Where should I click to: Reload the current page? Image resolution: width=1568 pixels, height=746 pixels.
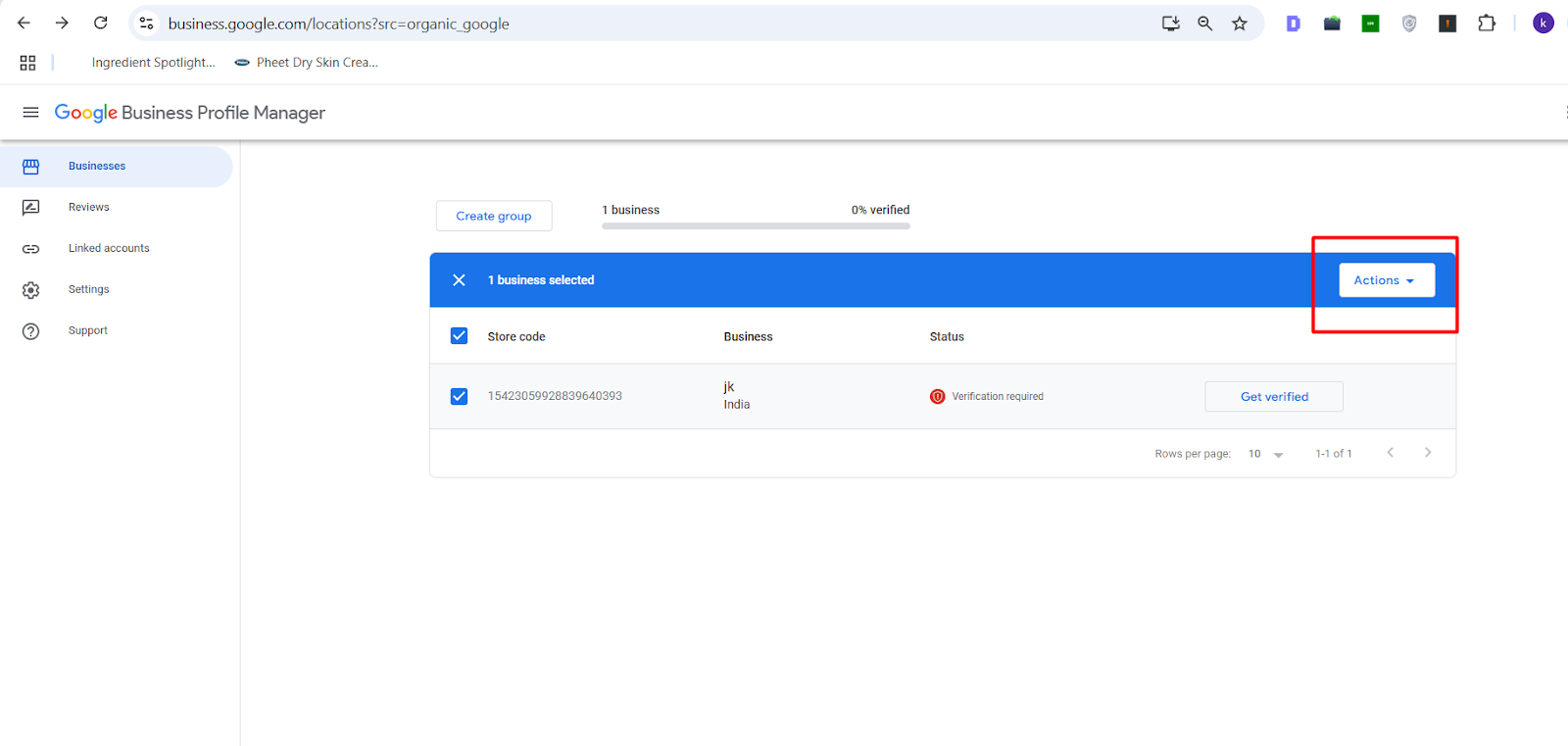coord(100,23)
